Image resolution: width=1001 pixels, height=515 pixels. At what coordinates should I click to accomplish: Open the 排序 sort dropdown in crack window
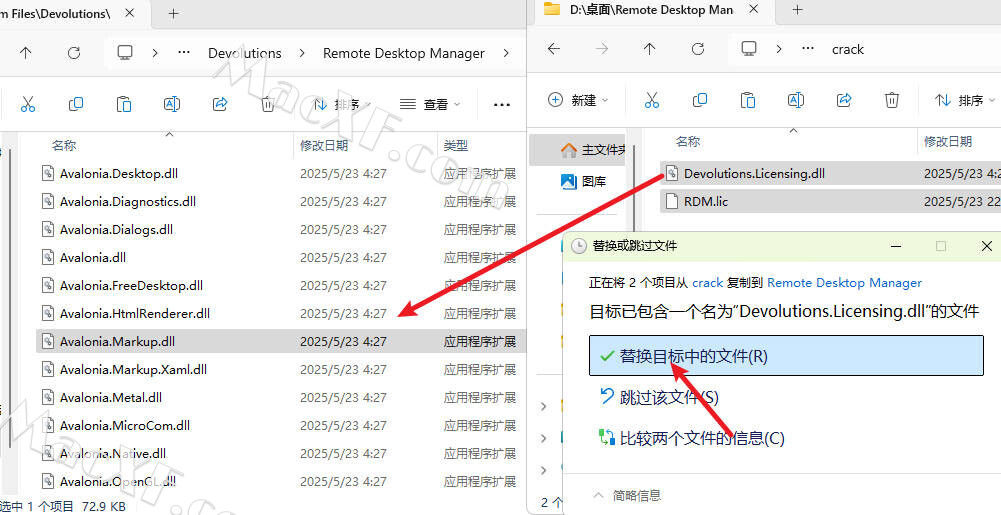(965, 100)
